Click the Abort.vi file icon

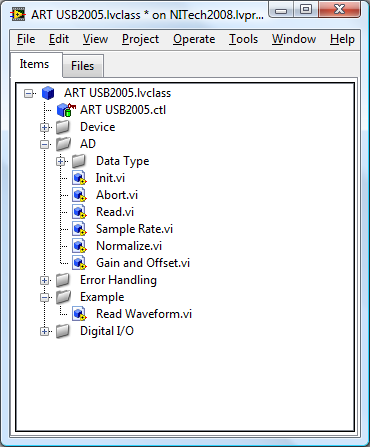79,195
